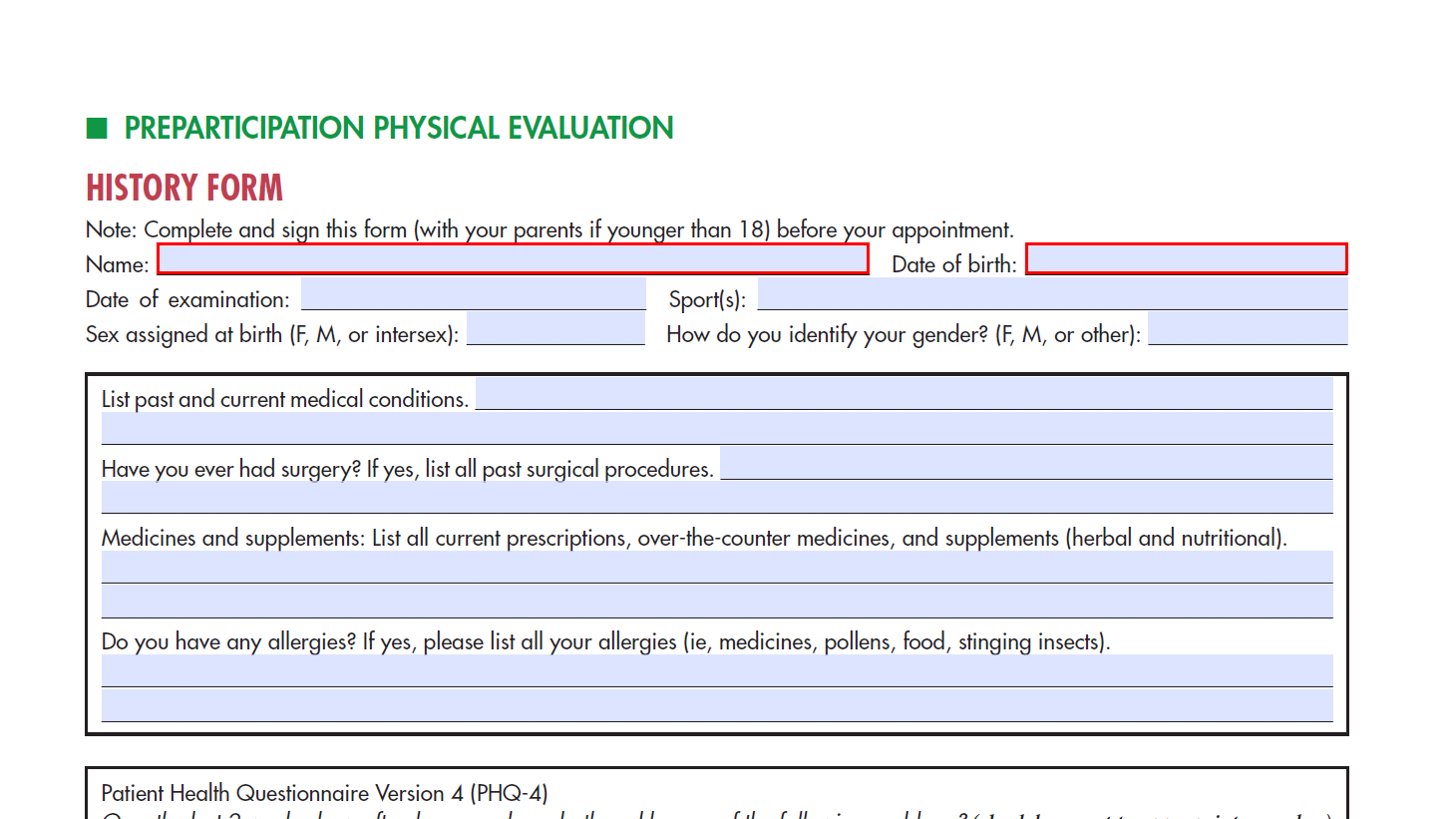Click first line under allergies question
Screen dimensions: 1456x819
(x=716, y=671)
